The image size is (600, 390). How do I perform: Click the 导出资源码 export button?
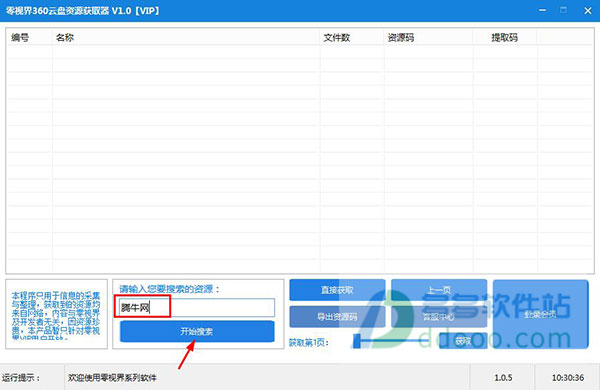(x=337, y=317)
